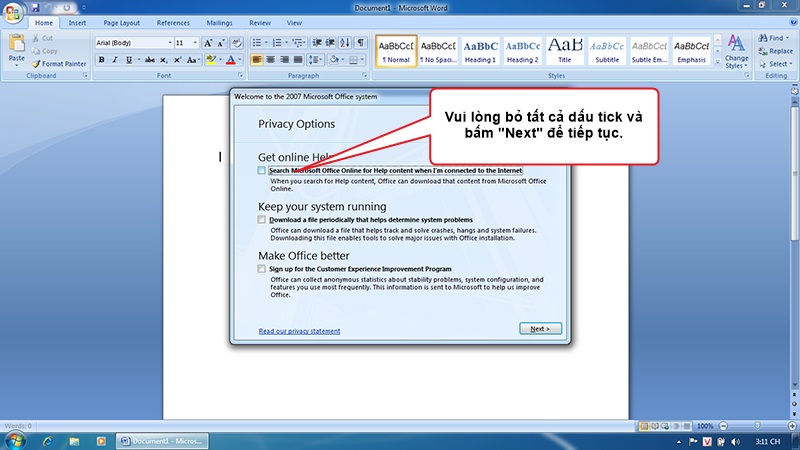Screen dimensions: 800x450
Task: Switch to the References tab
Action: (173, 23)
